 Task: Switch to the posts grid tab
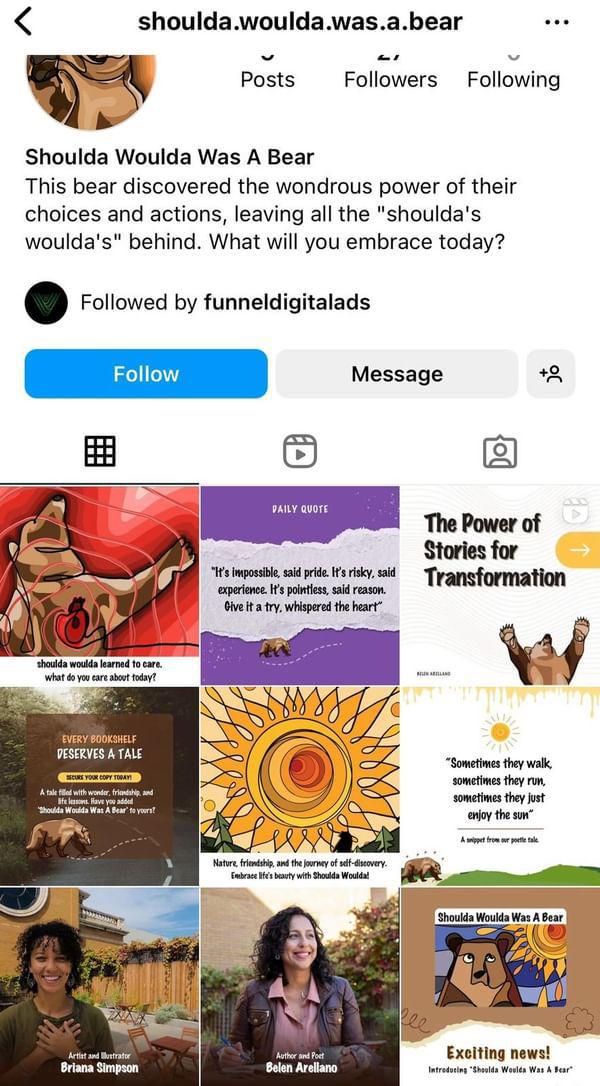(100, 451)
